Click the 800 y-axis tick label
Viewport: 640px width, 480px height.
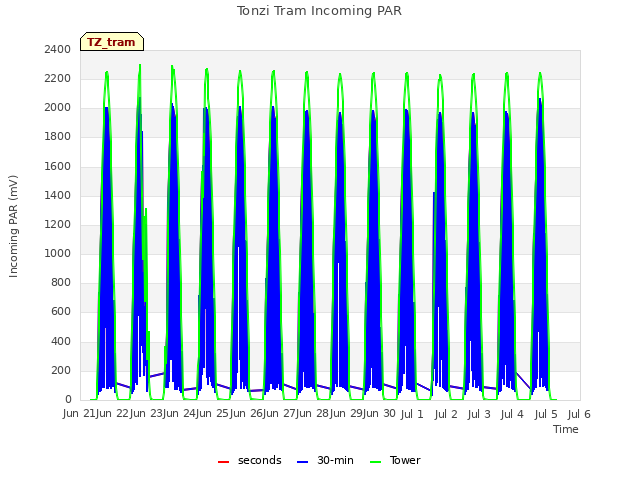(61, 283)
